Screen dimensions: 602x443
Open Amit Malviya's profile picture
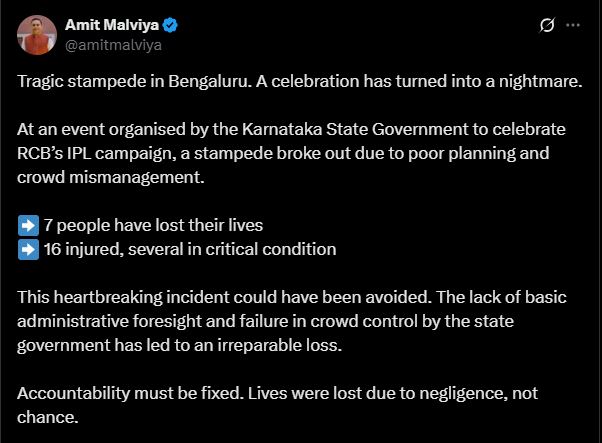click(37, 34)
